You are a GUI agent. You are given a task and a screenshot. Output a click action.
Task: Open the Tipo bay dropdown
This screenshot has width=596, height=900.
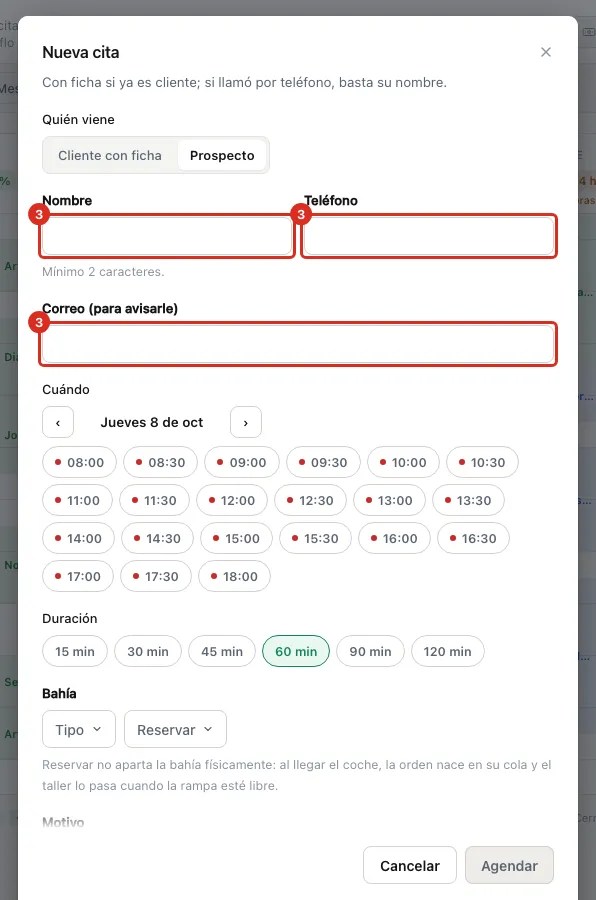[x=79, y=730]
